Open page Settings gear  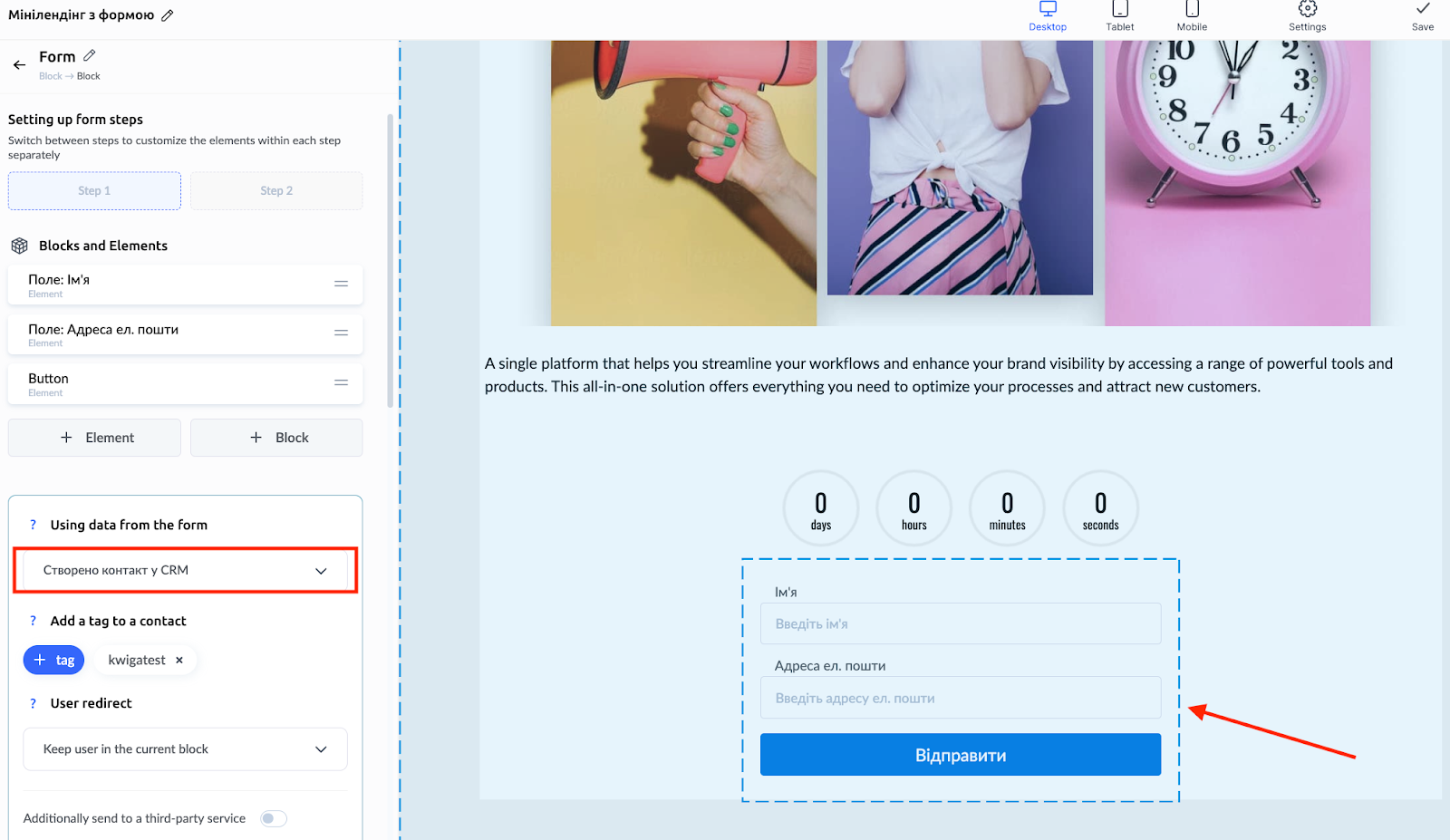point(1307,15)
